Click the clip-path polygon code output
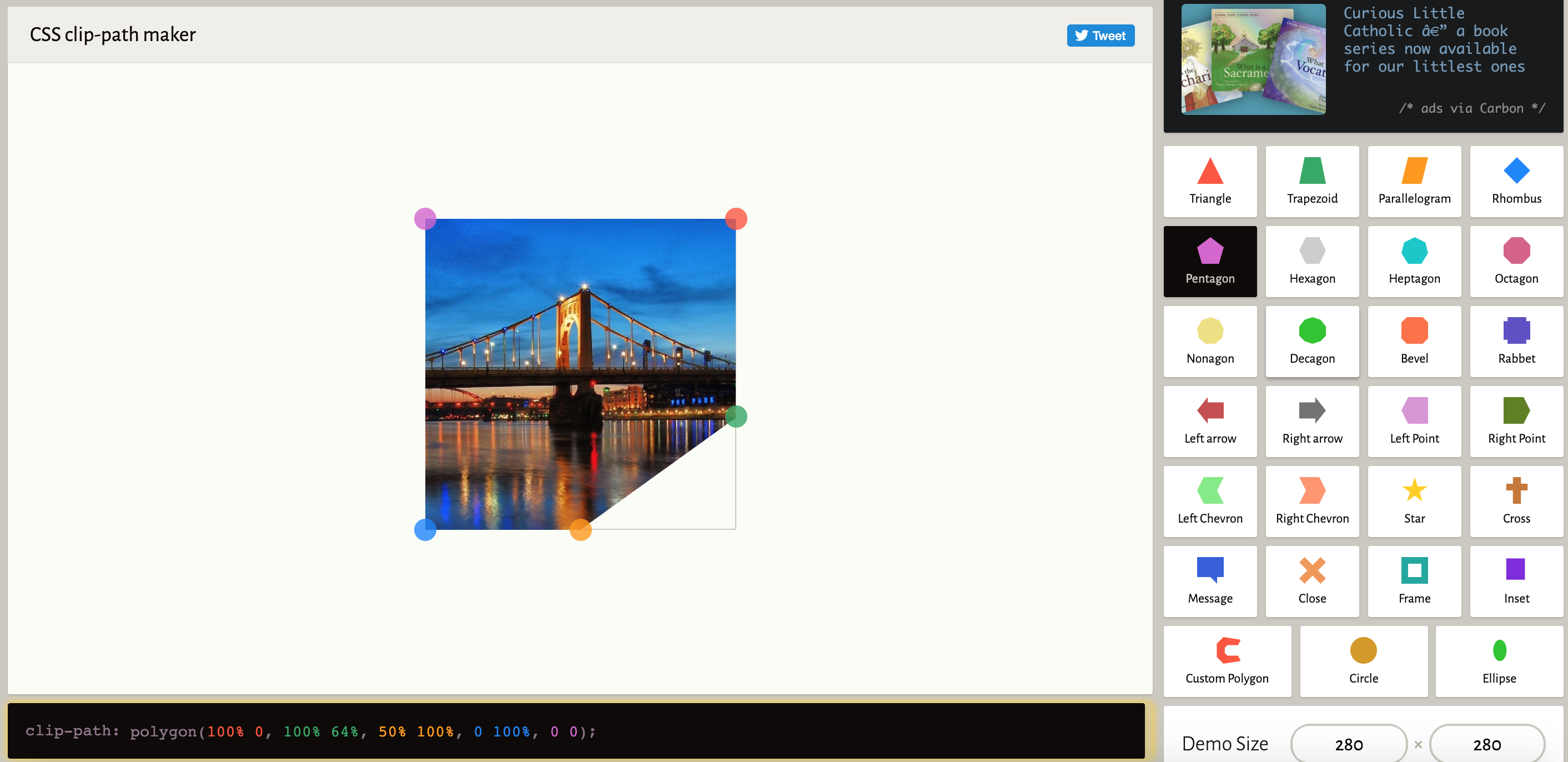Image resolution: width=1568 pixels, height=762 pixels. pyautogui.click(x=310, y=731)
